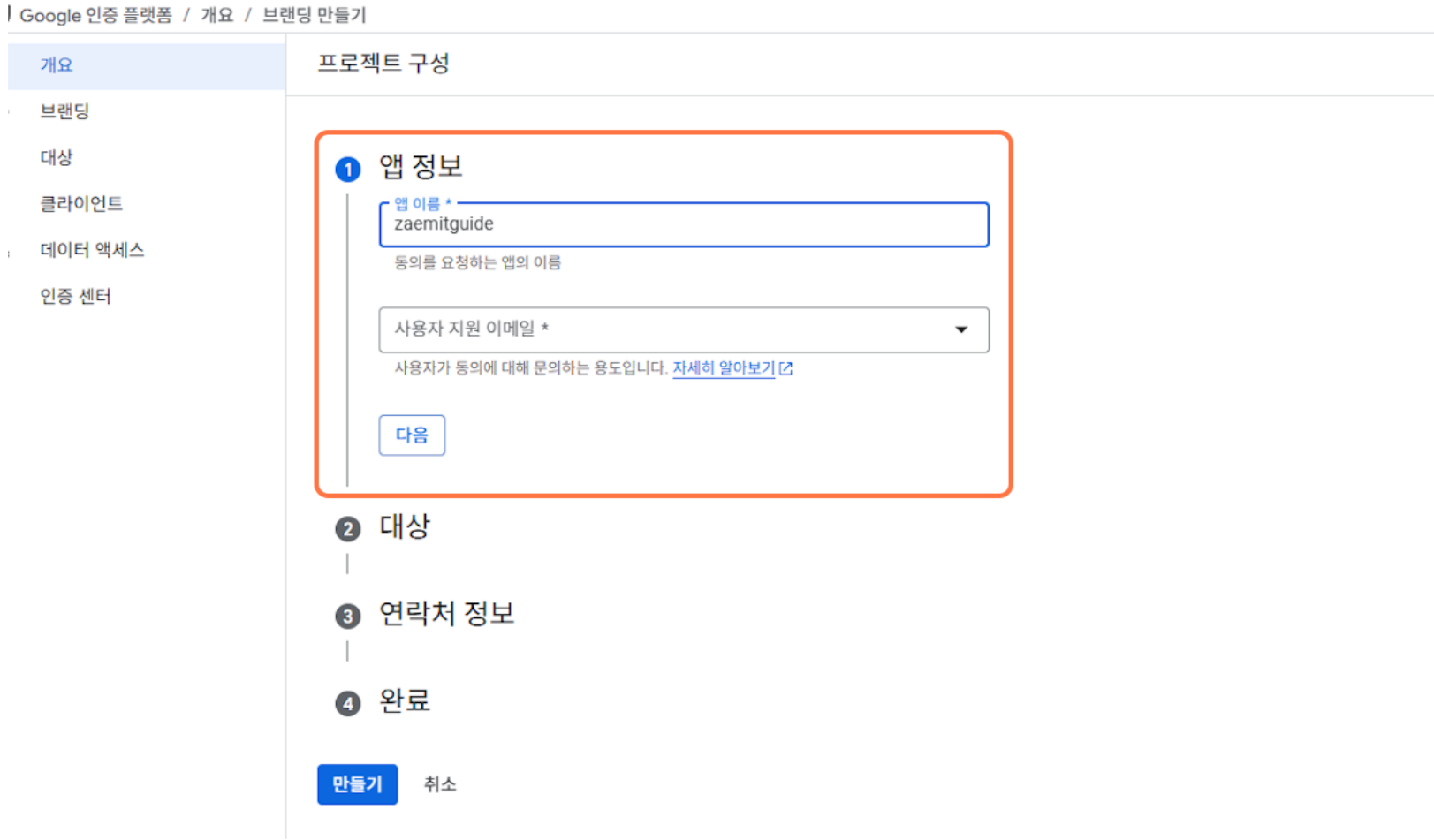Screen dimensions: 1434x840
Task: Click external link icon beside 자세히 알아보기
Action: coord(785,368)
